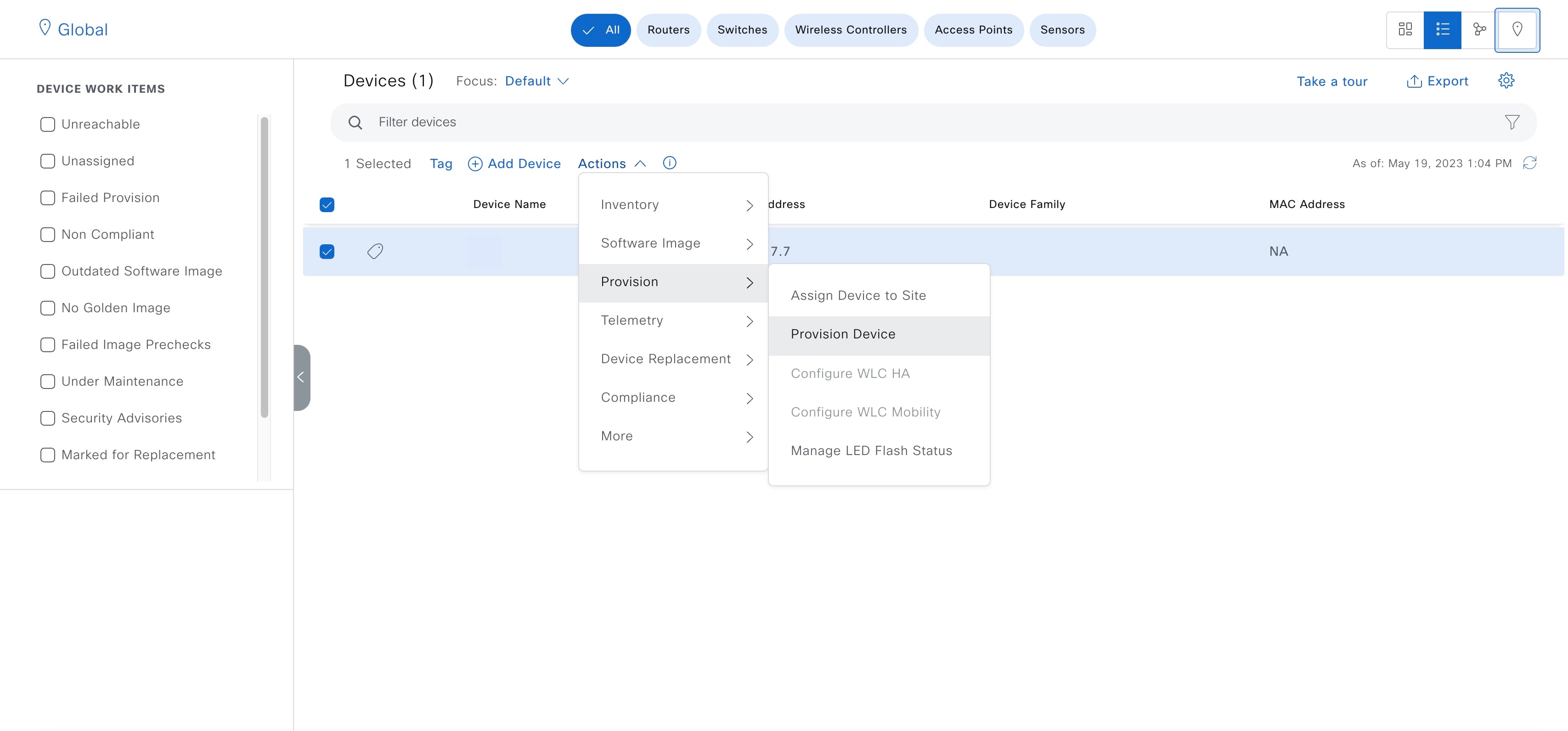Open the Focus Default dropdown

536,81
